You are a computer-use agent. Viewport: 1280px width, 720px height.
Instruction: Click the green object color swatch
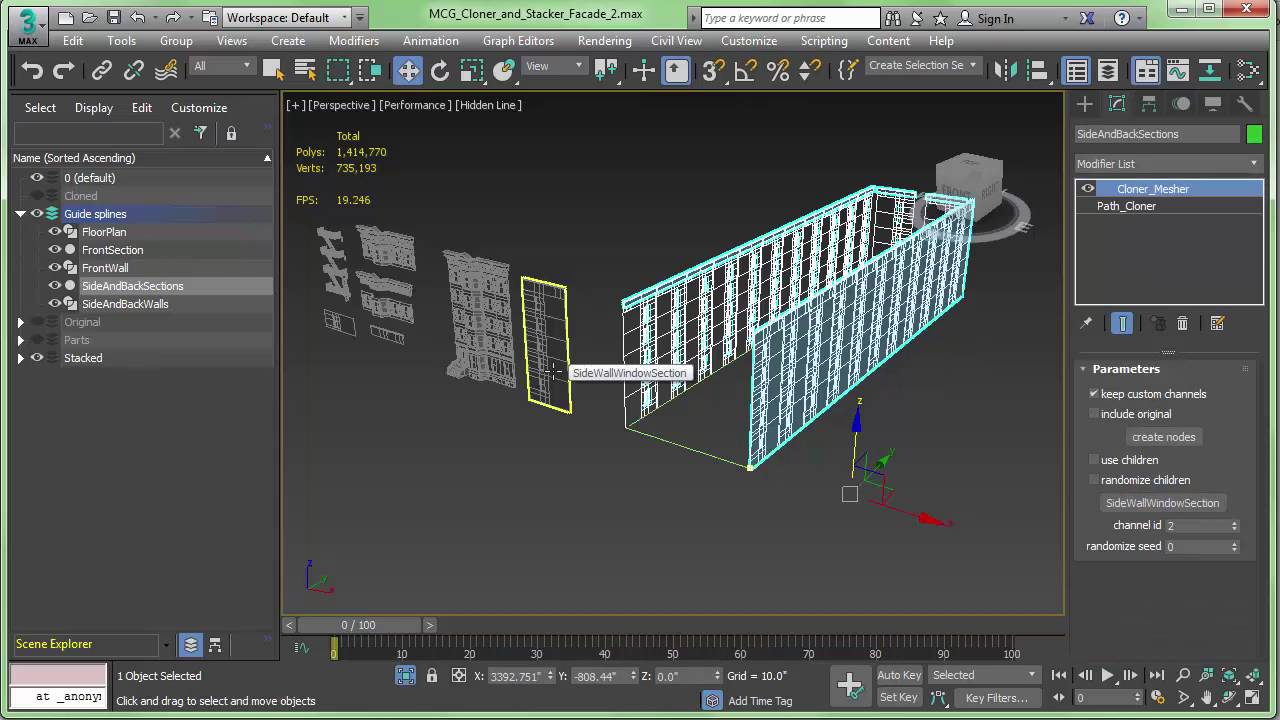tap(1254, 134)
